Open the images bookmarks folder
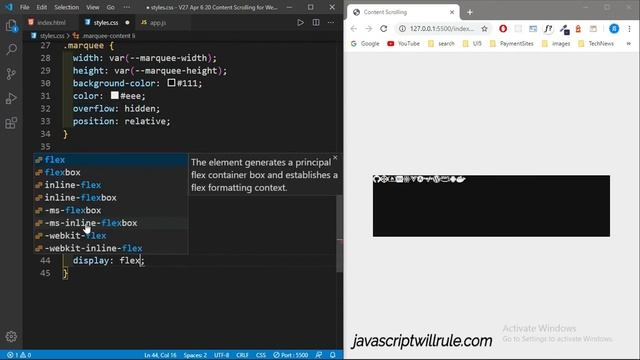 [556, 44]
